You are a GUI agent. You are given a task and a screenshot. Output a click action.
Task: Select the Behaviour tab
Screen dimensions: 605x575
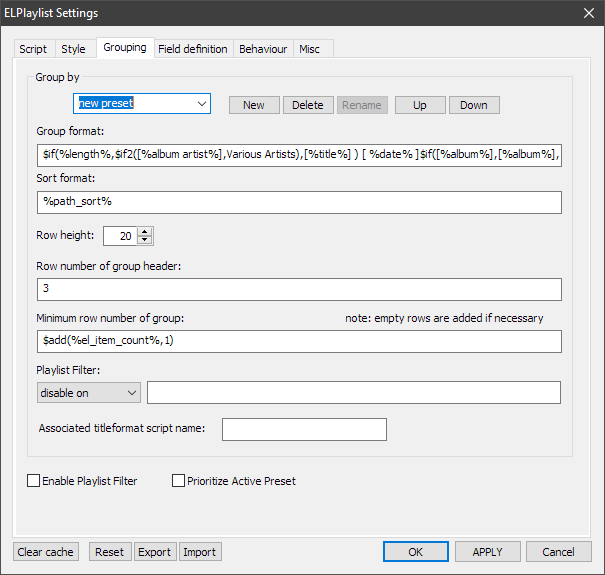(263, 49)
